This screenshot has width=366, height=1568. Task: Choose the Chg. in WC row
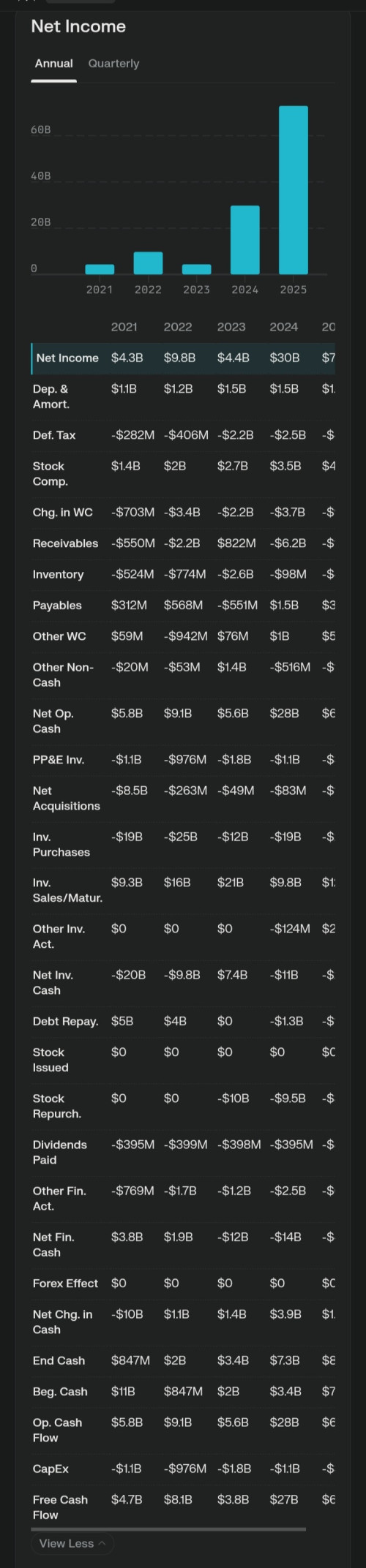(x=183, y=512)
